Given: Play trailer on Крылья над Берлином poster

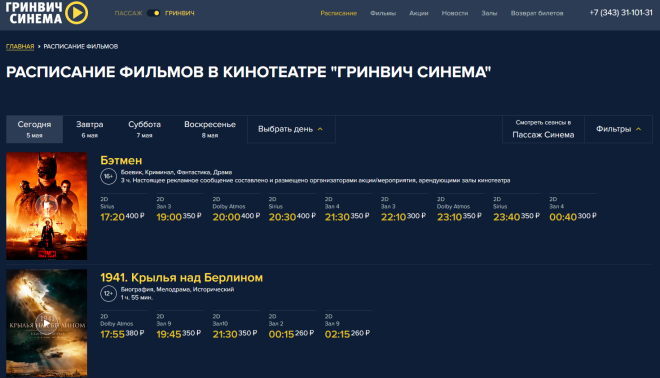Looking at the screenshot, I should click(x=46, y=323).
